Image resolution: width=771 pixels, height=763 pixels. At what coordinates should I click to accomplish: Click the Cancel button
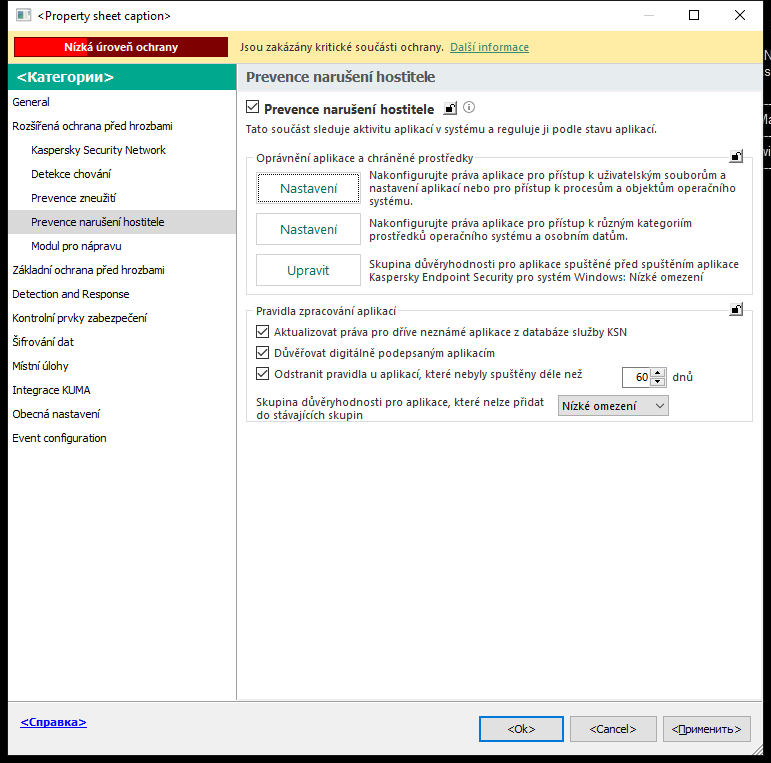613,729
